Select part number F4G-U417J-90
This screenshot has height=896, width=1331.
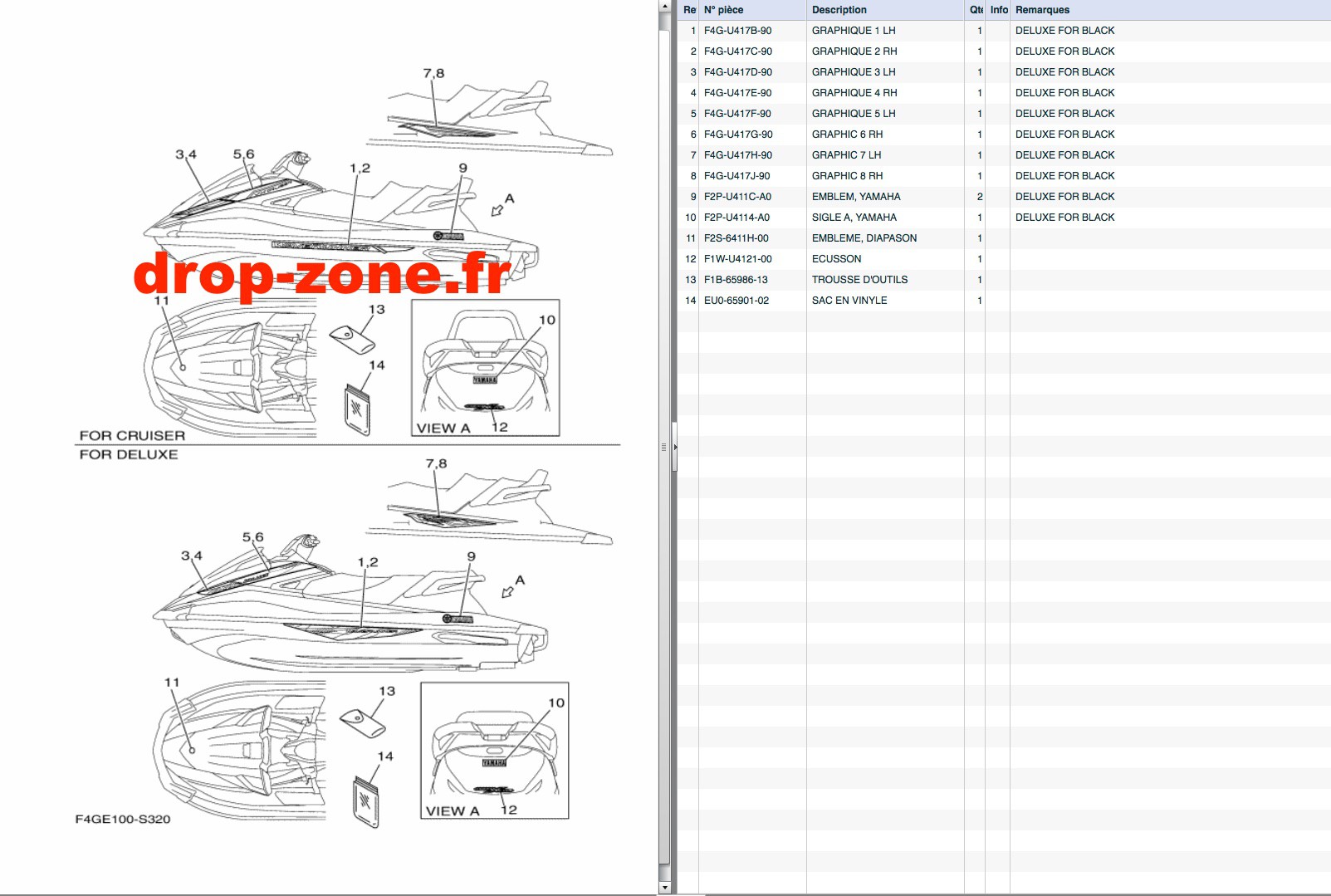click(x=736, y=176)
